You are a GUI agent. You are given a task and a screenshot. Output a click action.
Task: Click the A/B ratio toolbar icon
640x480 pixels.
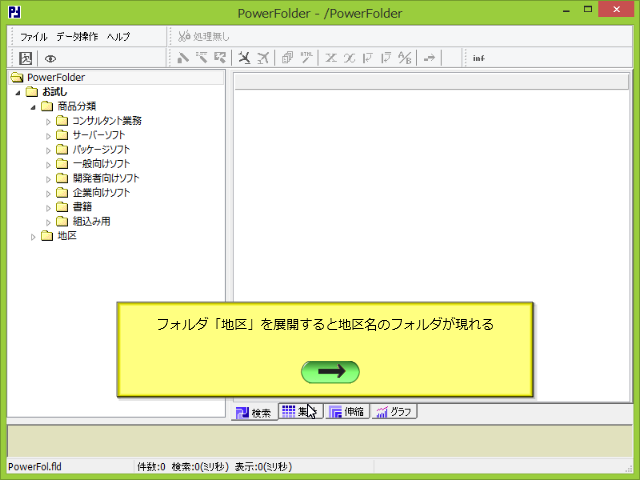coord(405,58)
